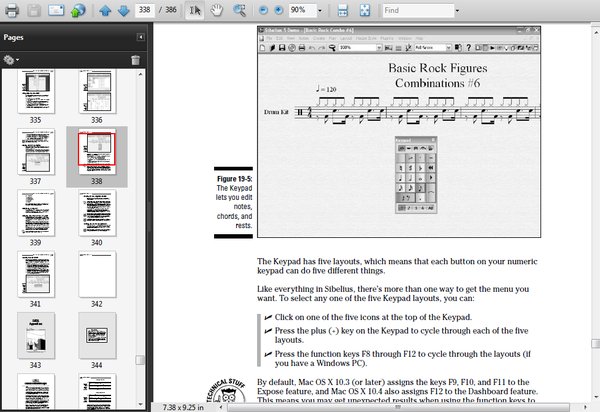600x412 pixels.
Task: Click the Email envelope icon
Action: 56,10
